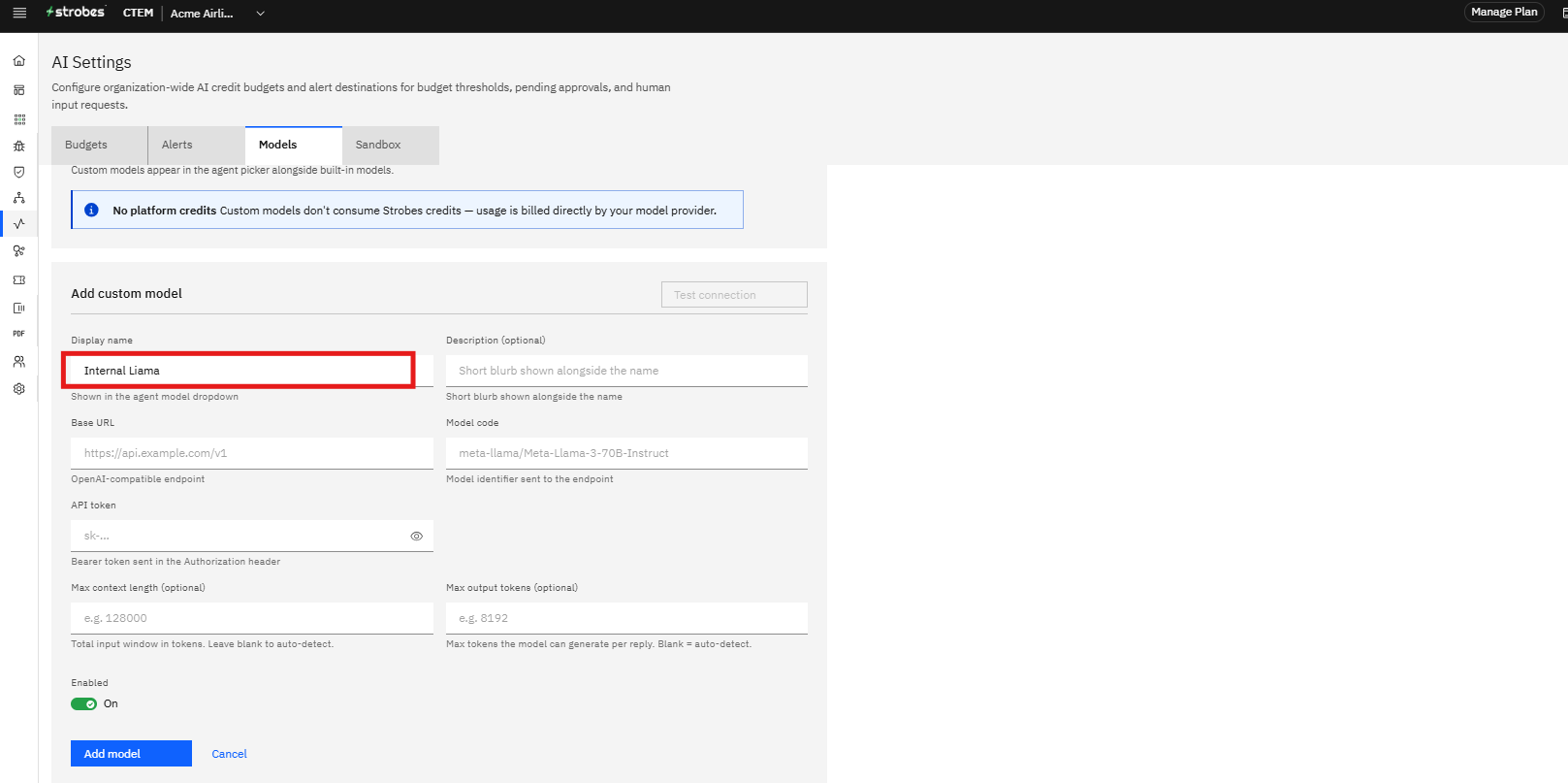Viewport: 1568px width, 783px height.
Task: Focus the Base URL input field
Action: 252,453
